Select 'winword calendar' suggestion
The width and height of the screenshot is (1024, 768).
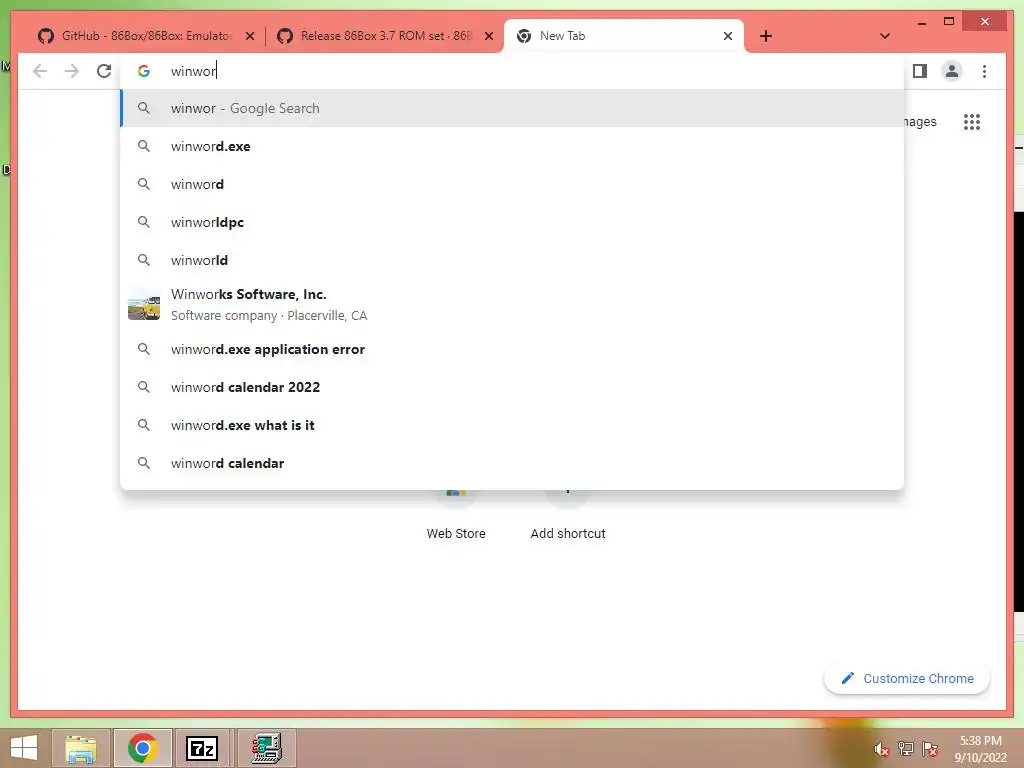(x=512, y=463)
